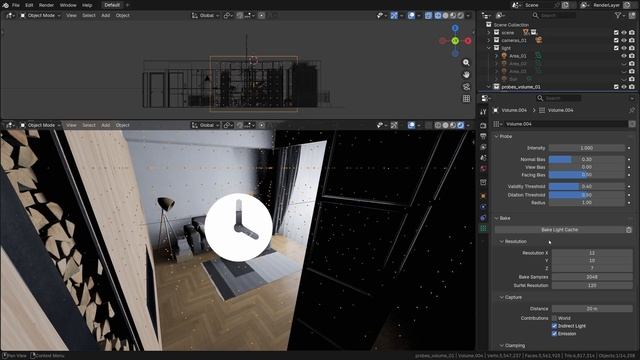Viewport: 640px width, 360px height.
Task: Select solid shading in top viewport
Action: tap(445, 16)
